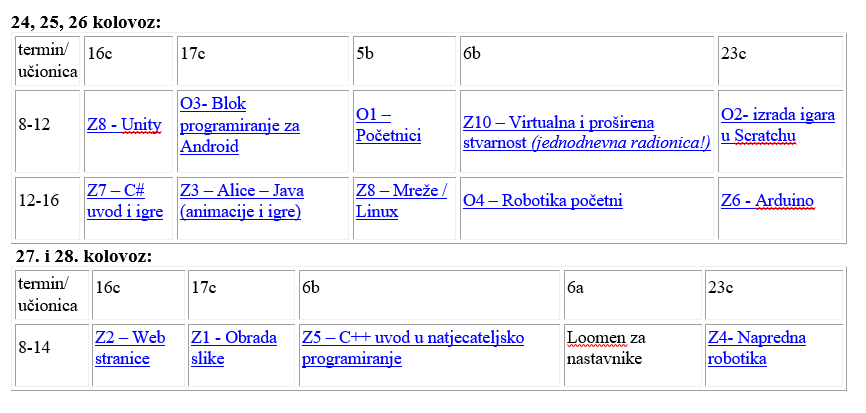Screen dimensions: 866x413
Task: Open Z4- Napredna robotika link
Action: (757, 348)
